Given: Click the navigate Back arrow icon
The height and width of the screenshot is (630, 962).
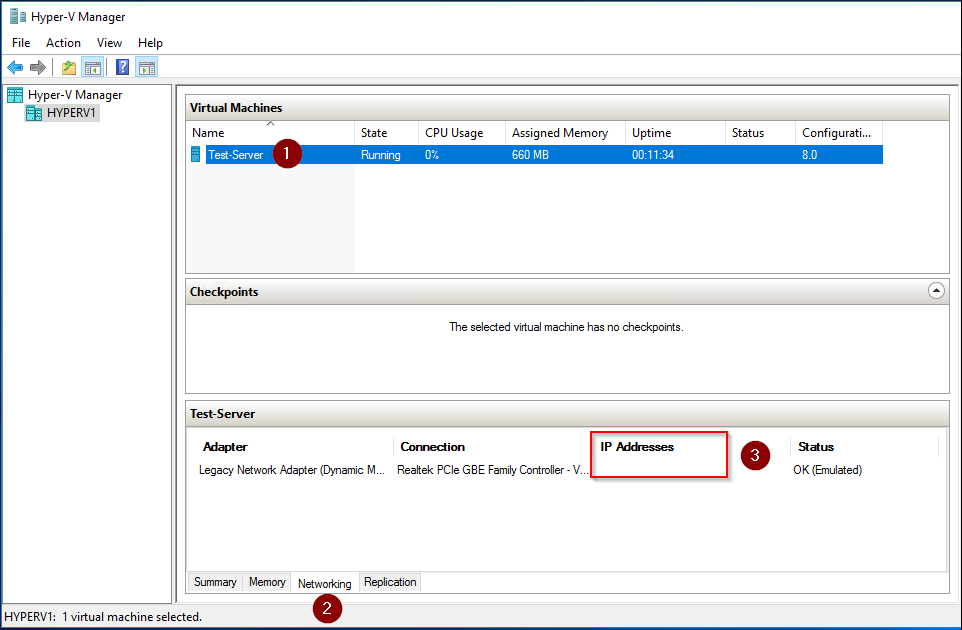Looking at the screenshot, I should coord(14,67).
